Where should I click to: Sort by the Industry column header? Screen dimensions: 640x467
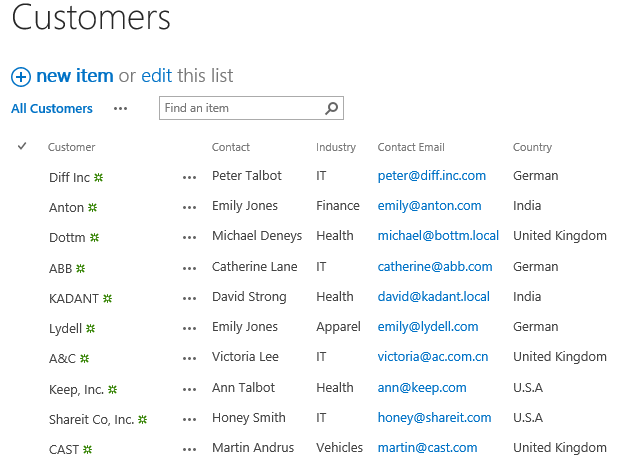[336, 147]
